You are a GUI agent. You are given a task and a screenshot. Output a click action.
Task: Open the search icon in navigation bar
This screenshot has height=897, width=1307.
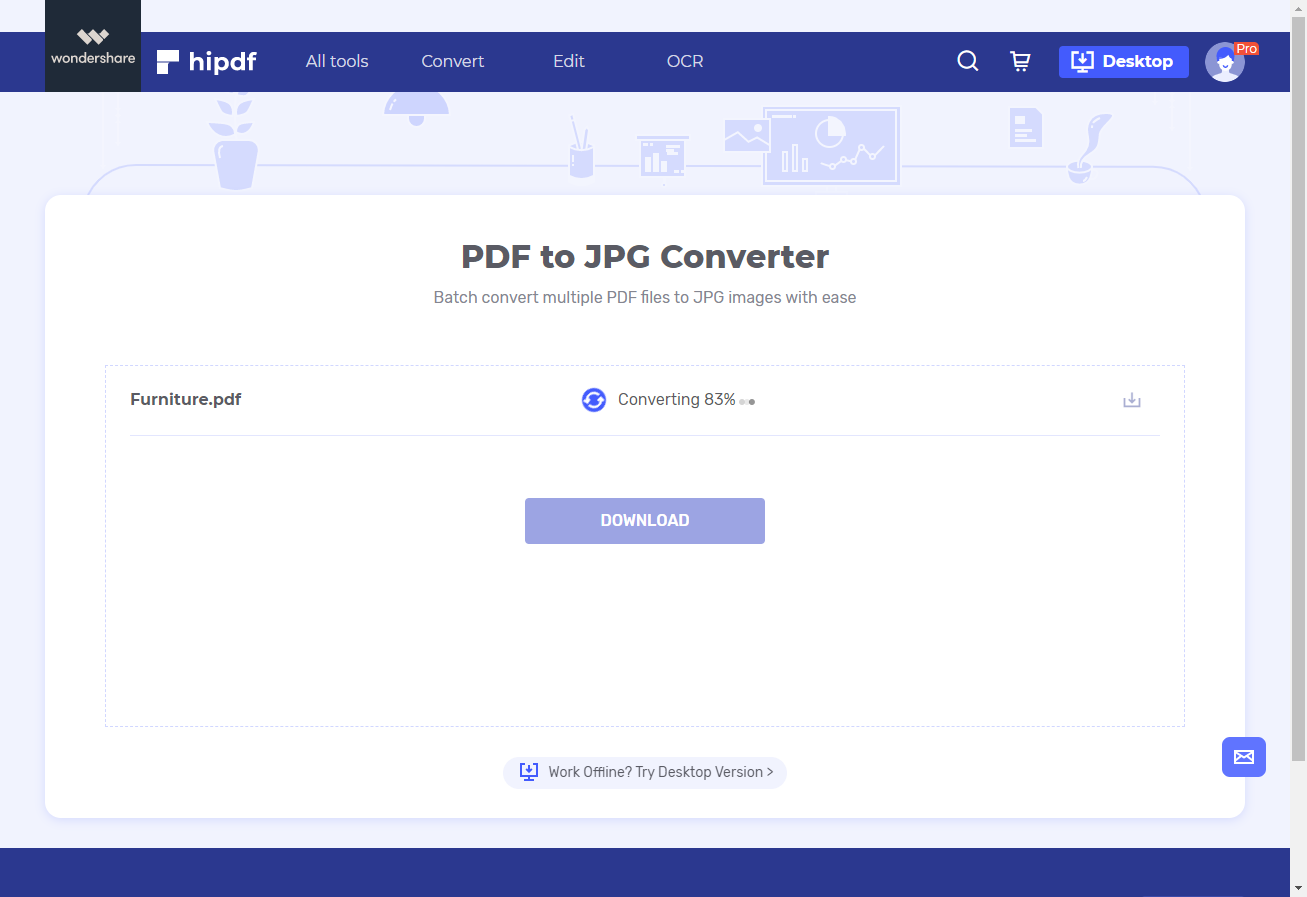pyautogui.click(x=967, y=61)
